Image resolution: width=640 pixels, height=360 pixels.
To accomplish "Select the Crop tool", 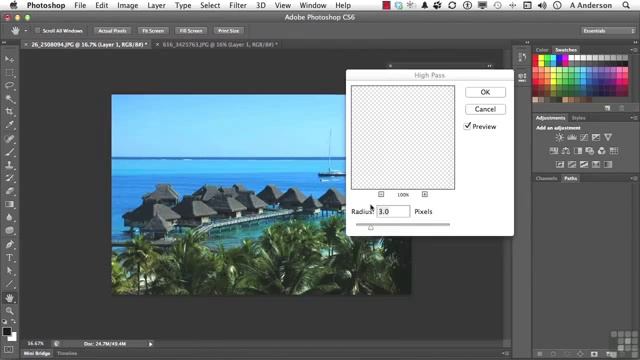I will pos(9,112).
